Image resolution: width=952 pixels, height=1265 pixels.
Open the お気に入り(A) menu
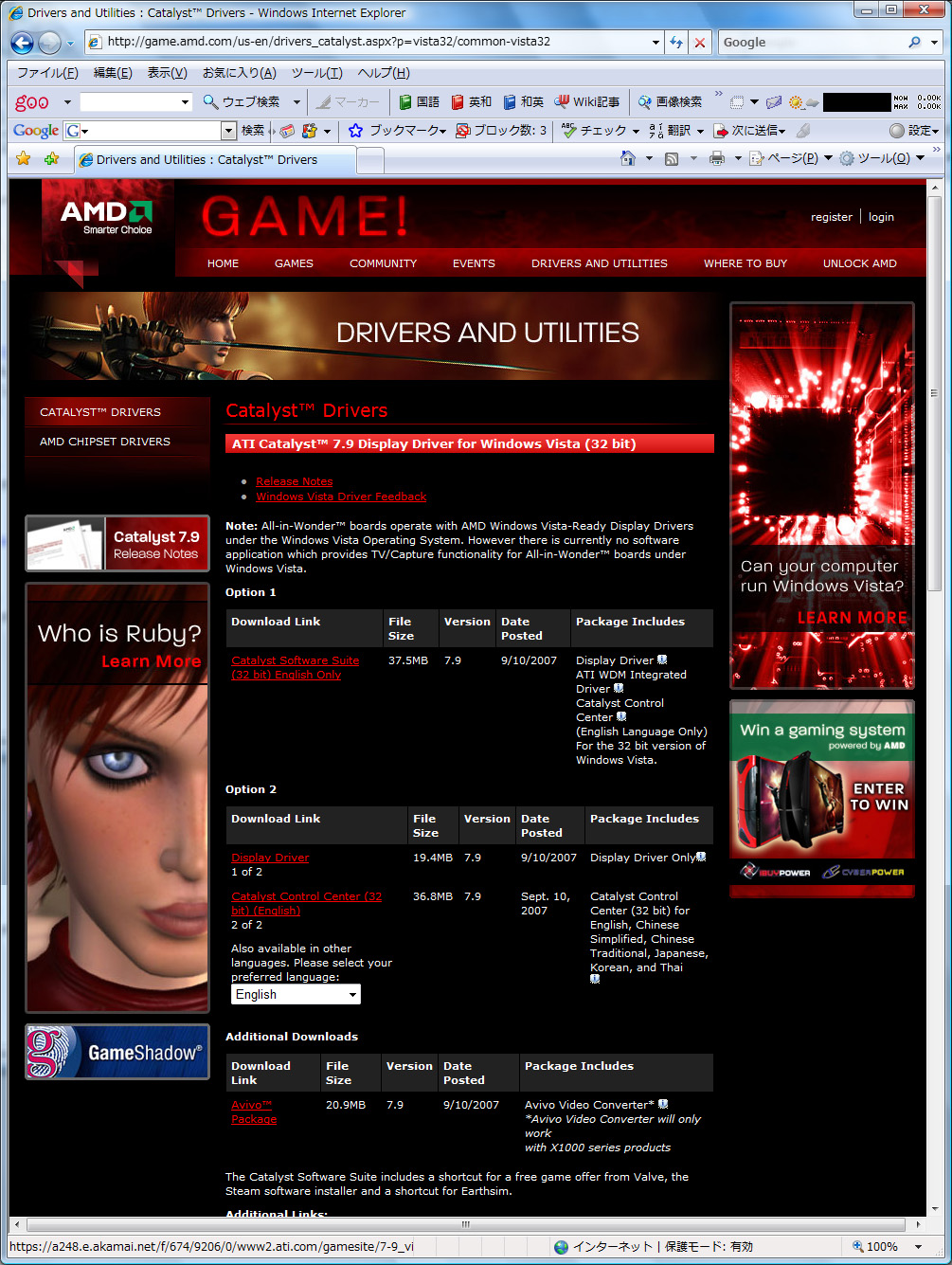240,73
